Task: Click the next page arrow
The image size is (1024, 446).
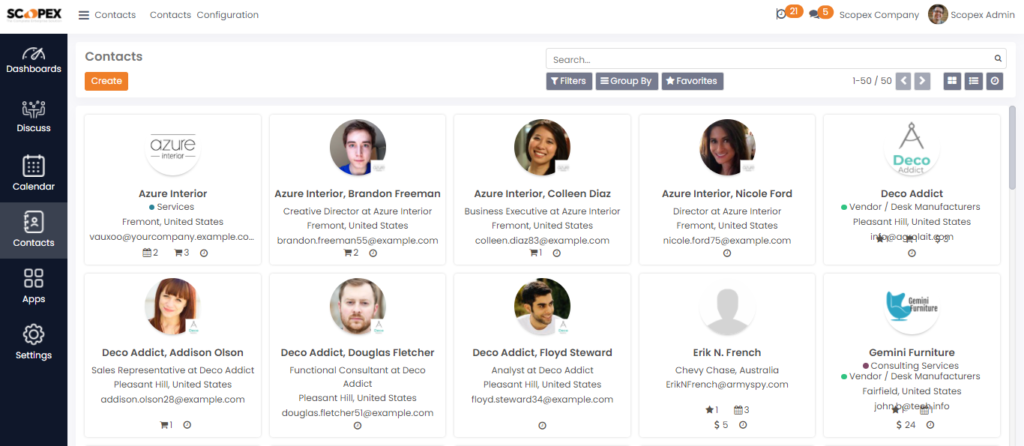Action: point(922,81)
